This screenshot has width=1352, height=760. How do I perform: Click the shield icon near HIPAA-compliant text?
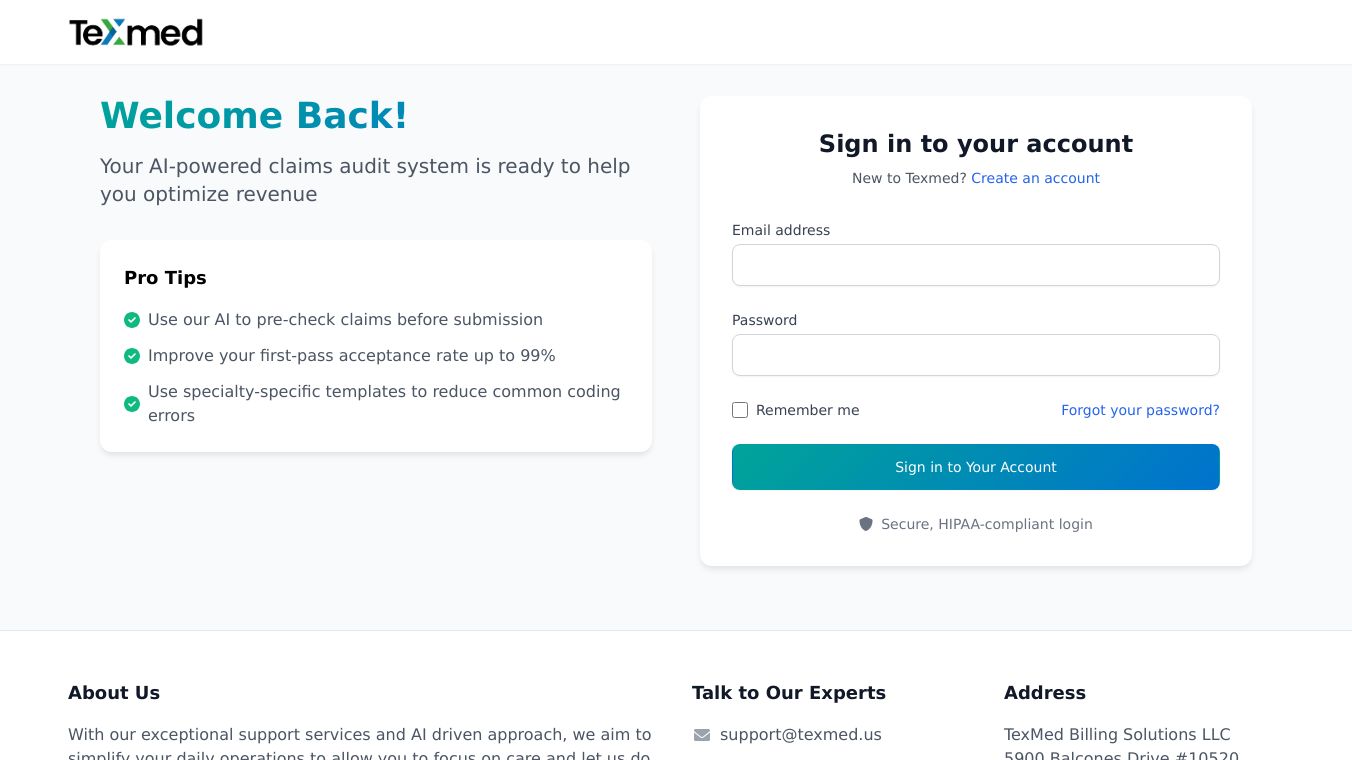coord(866,524)
